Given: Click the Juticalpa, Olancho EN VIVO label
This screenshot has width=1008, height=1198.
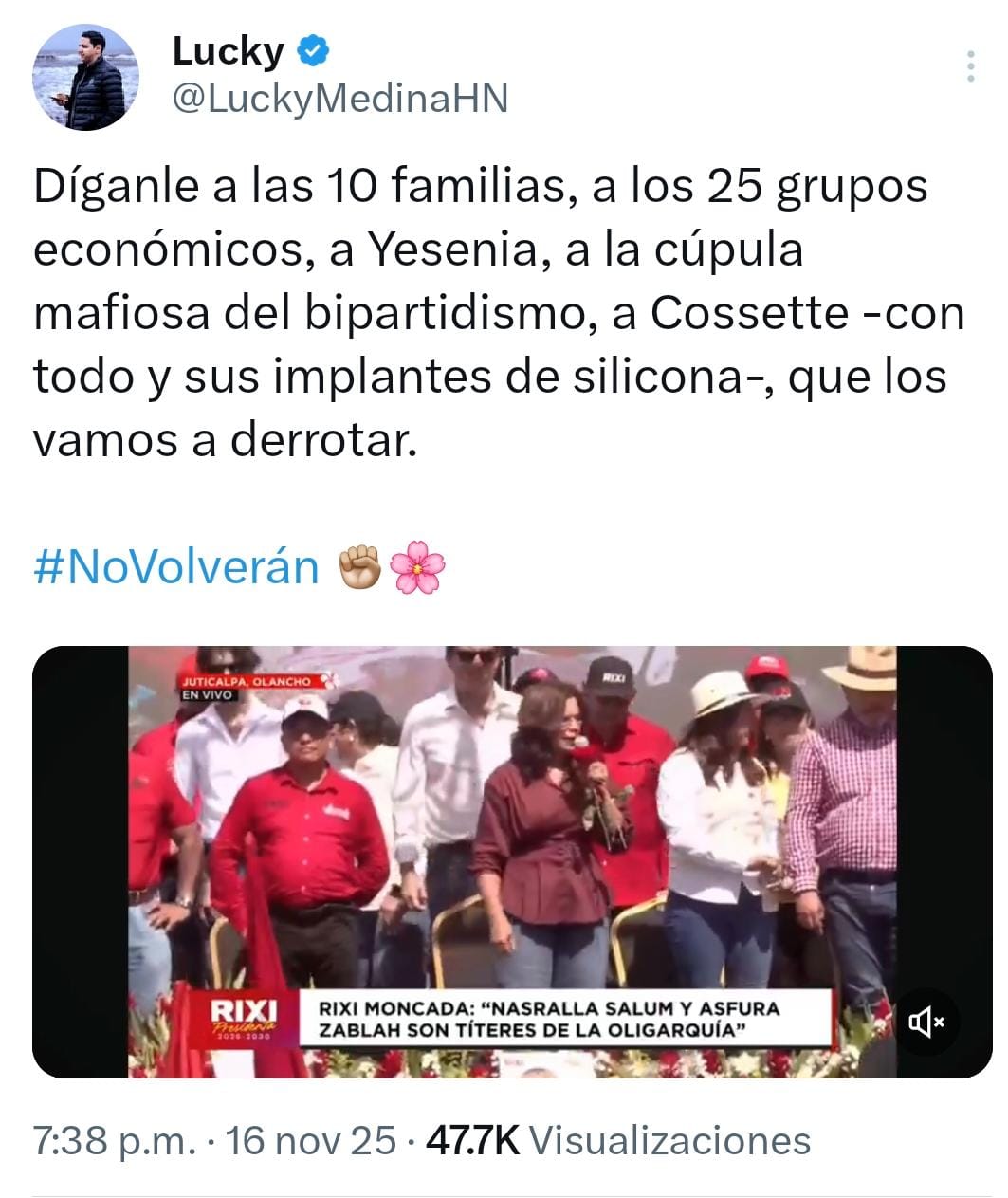Looking at the screenshot, I should 245,688.
